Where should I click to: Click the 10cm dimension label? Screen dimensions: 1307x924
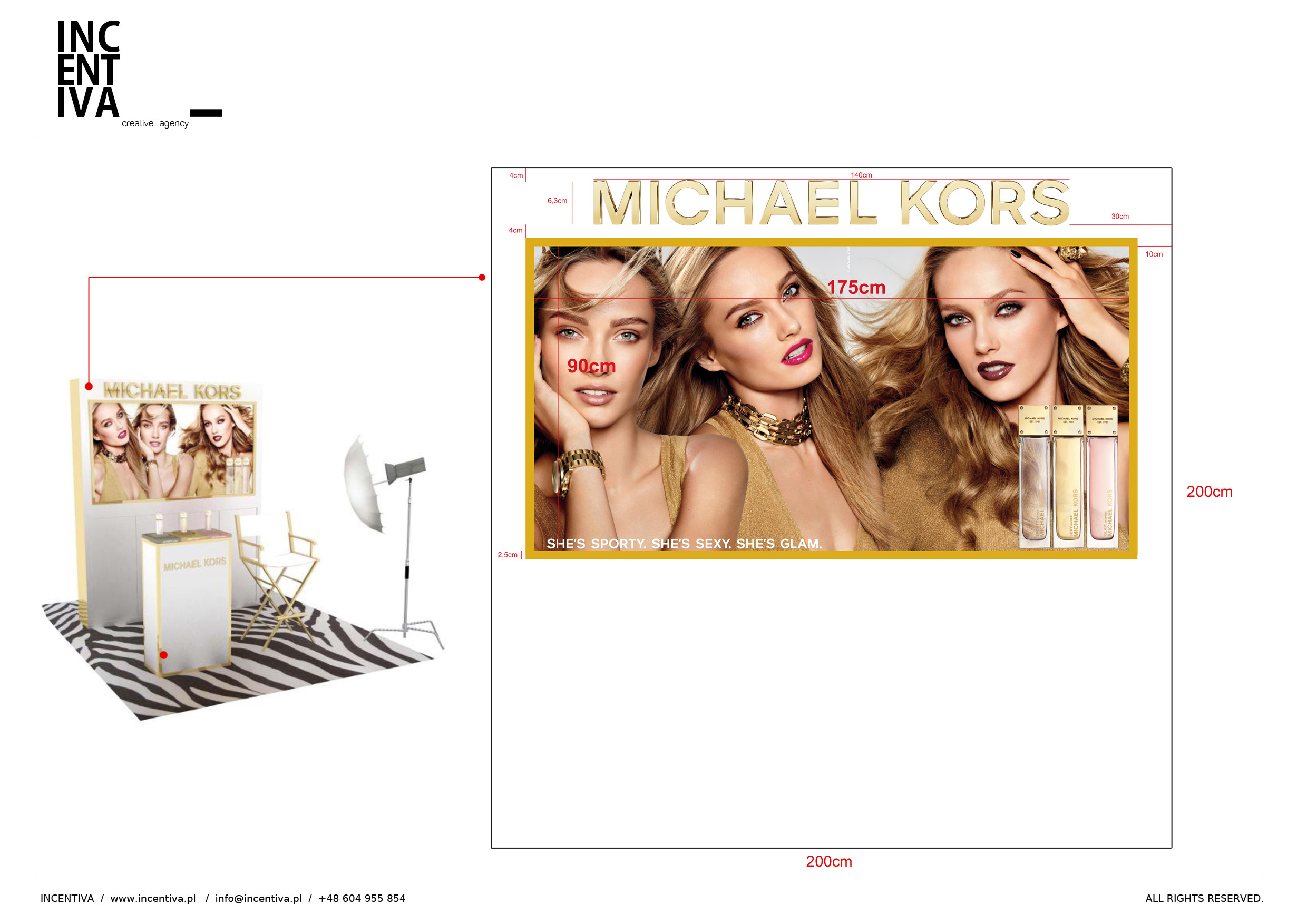pyautogui.click(x=1154, y=254)
